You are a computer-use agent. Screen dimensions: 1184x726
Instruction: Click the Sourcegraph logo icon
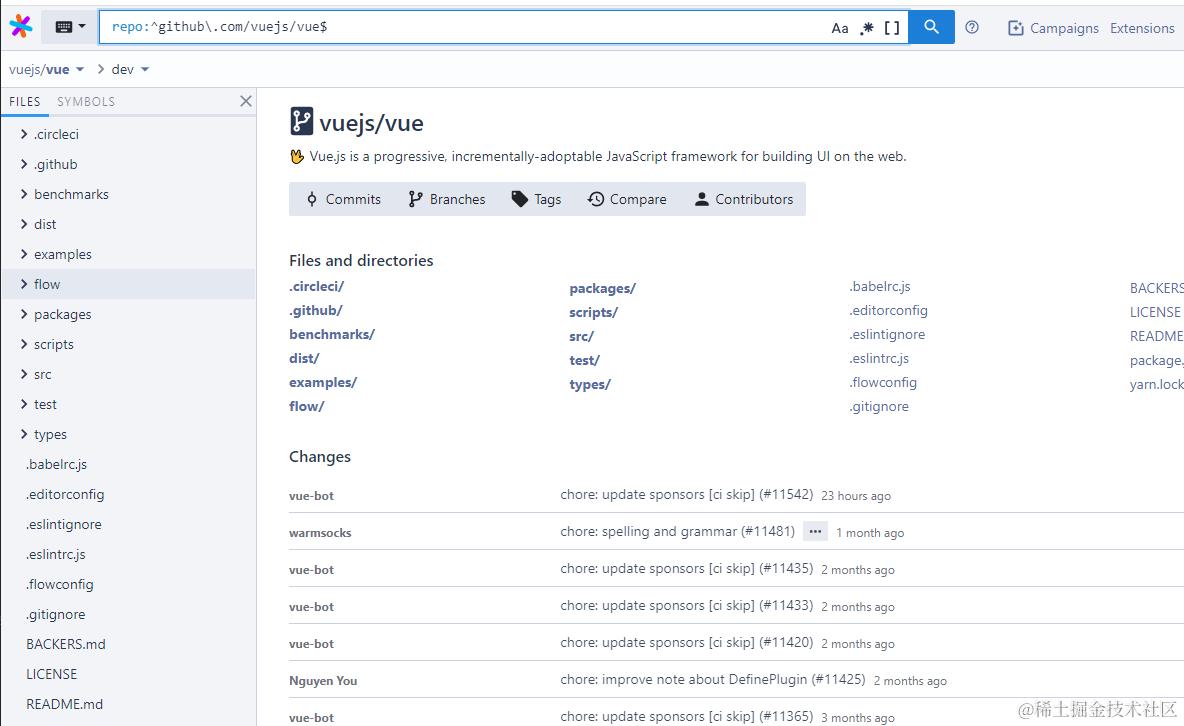point(21,26)
